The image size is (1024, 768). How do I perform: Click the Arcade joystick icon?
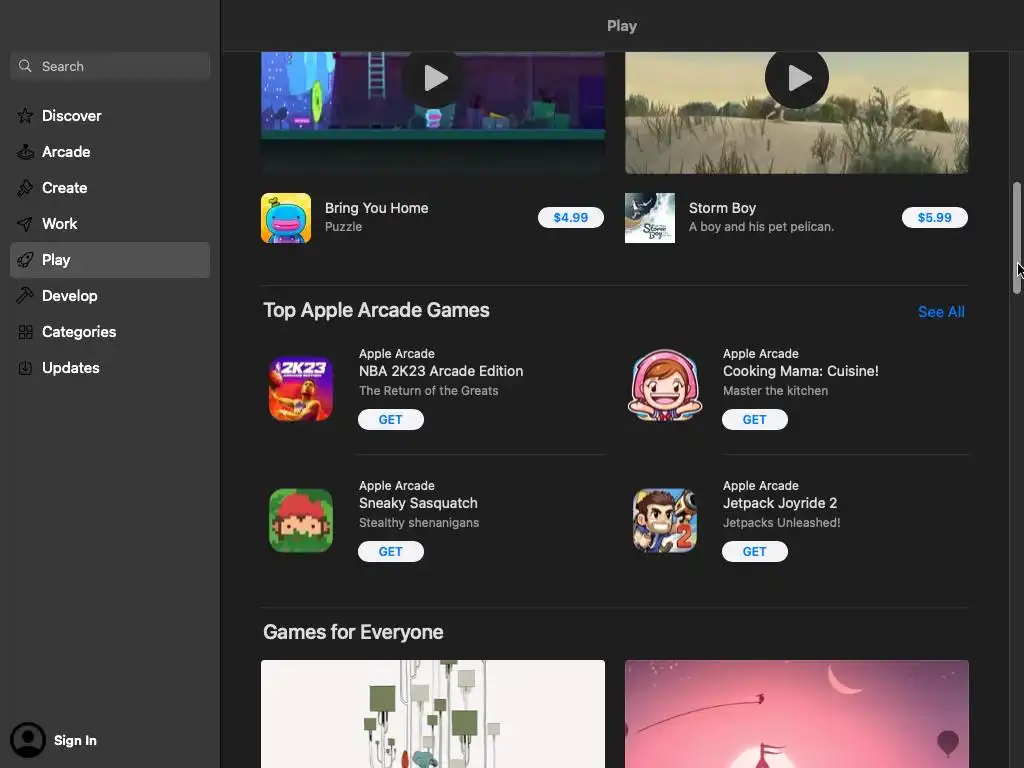click(x=25, y=152)
